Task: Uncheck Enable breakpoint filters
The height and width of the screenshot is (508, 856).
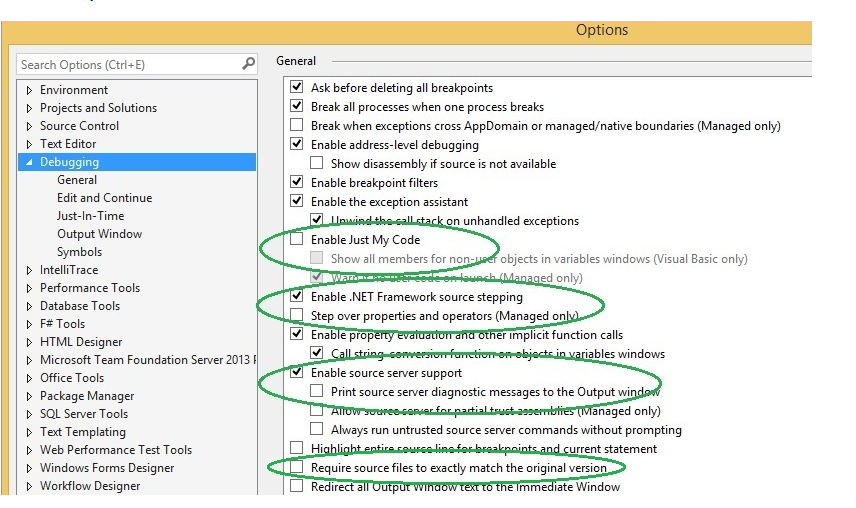Action: (x=296, y=182)
